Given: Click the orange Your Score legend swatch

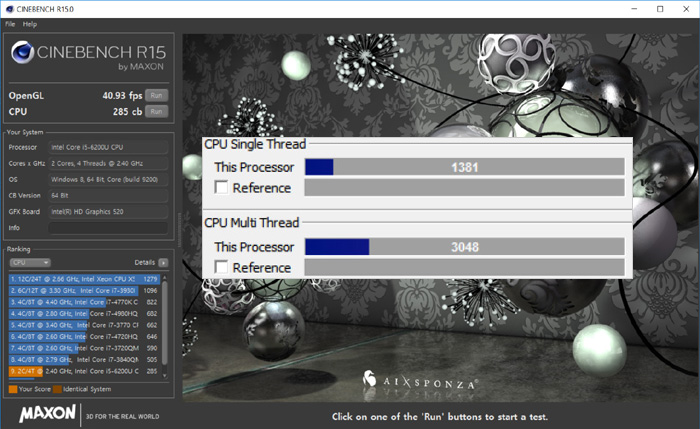Looking at the screenshot, I should (13, 389).
